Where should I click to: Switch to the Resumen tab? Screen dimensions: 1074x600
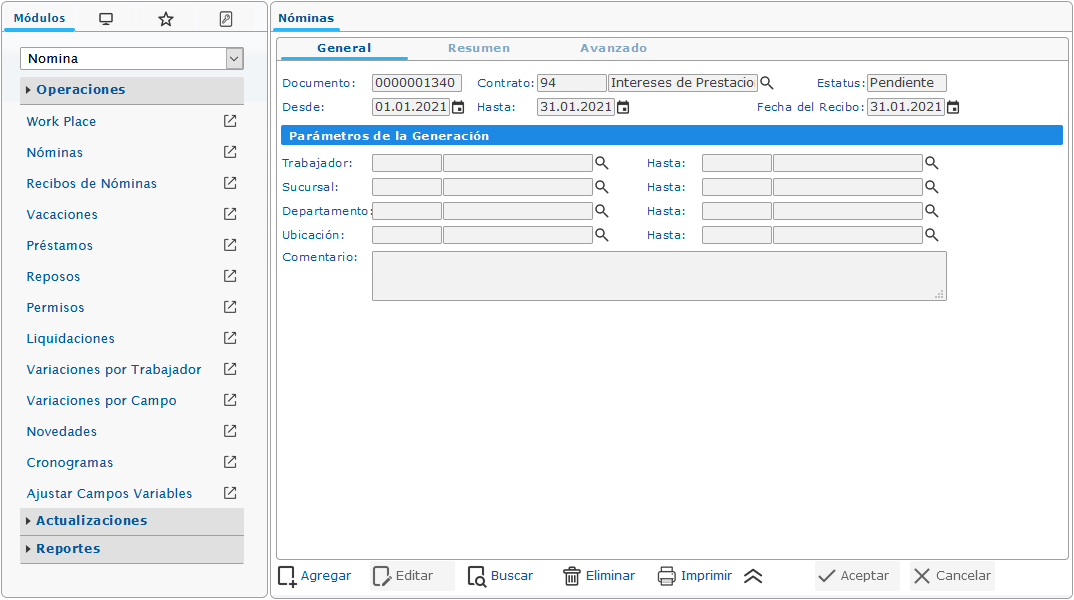click(x=478, y=48)
